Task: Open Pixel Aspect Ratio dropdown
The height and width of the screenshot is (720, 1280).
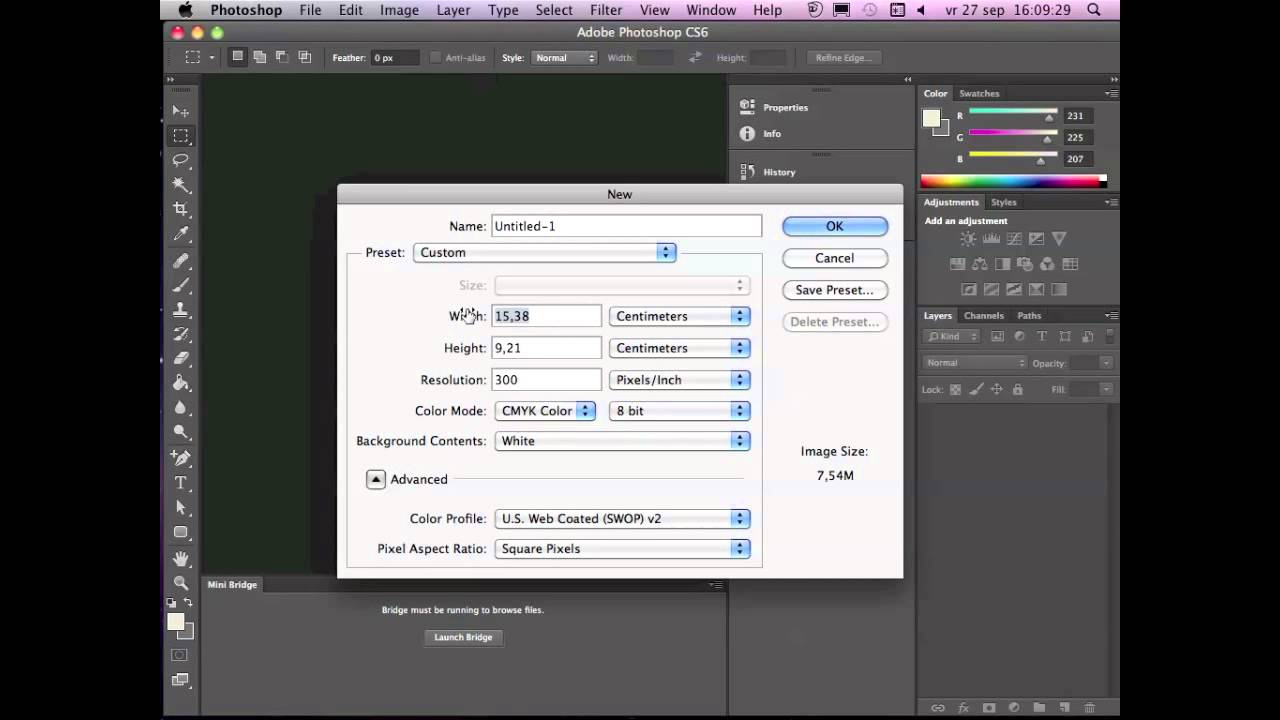Action: coord(622,549)
